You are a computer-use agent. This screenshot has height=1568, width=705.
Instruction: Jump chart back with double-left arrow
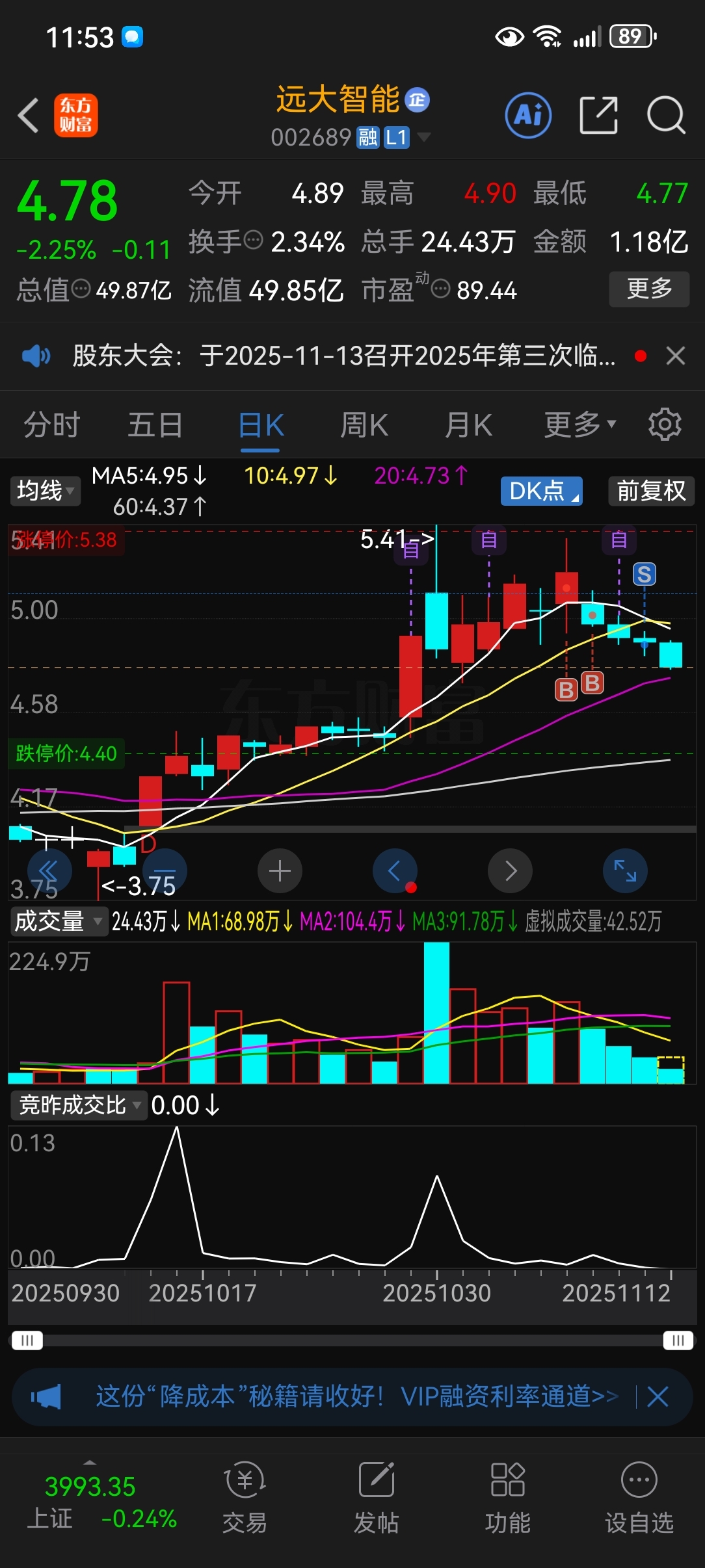point(49,871)
